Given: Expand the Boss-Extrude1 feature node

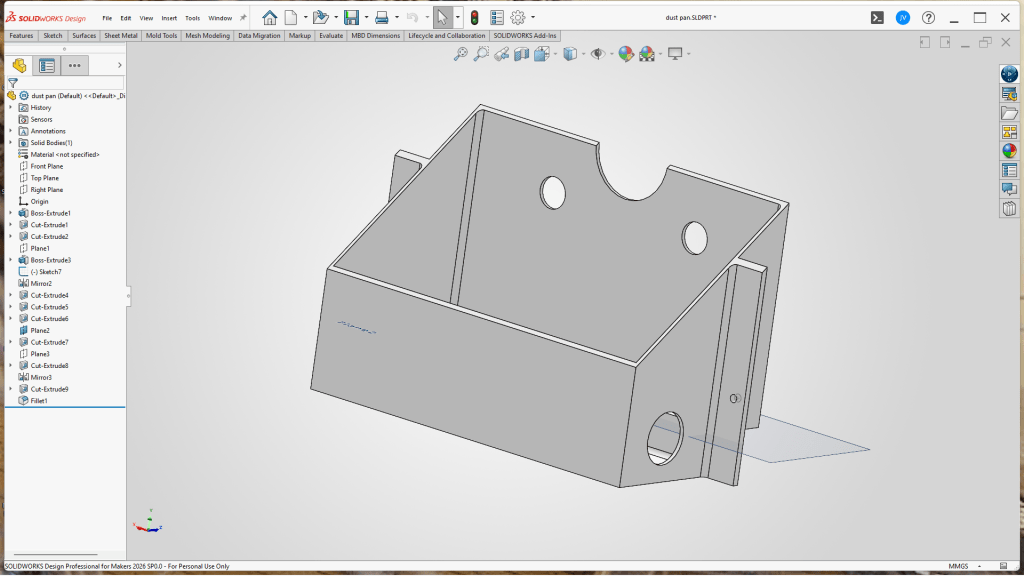Looking at the screenshot, I should [11, 213].
